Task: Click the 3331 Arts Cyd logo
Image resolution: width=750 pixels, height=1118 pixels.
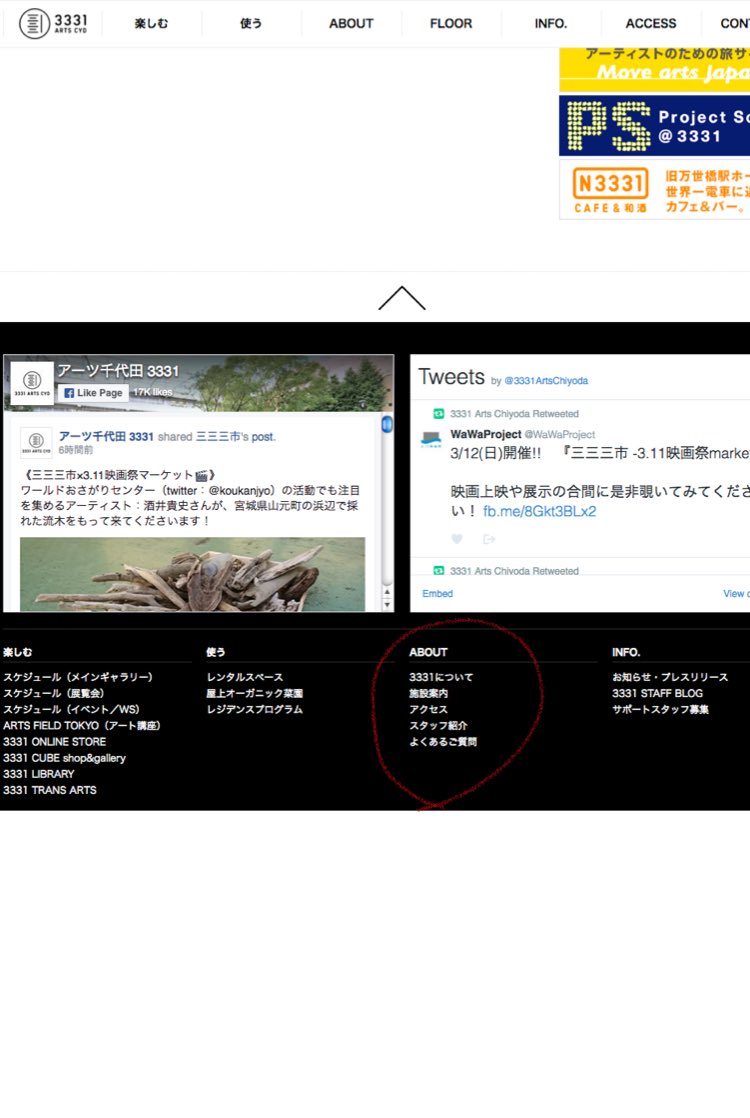Action: [53, 24]
